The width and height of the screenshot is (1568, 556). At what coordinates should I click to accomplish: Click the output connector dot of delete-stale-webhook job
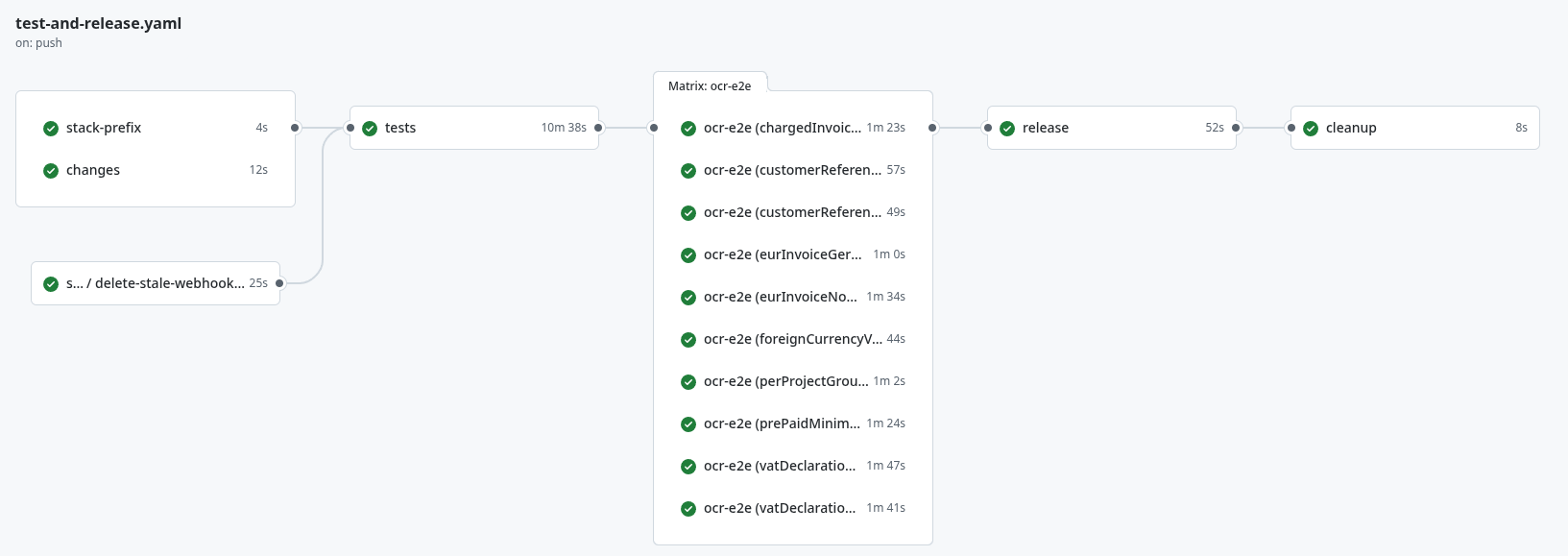[x=279, y=283]
